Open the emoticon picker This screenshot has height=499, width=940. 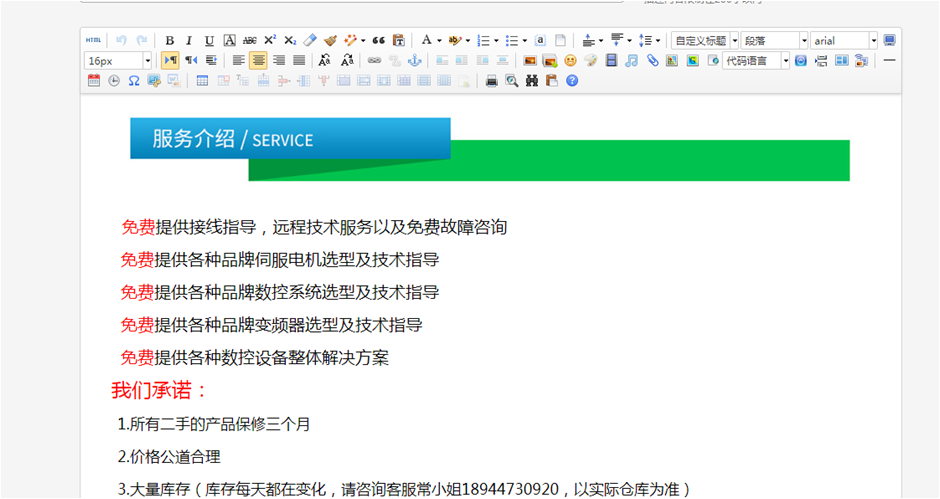[x=570, y=60]
